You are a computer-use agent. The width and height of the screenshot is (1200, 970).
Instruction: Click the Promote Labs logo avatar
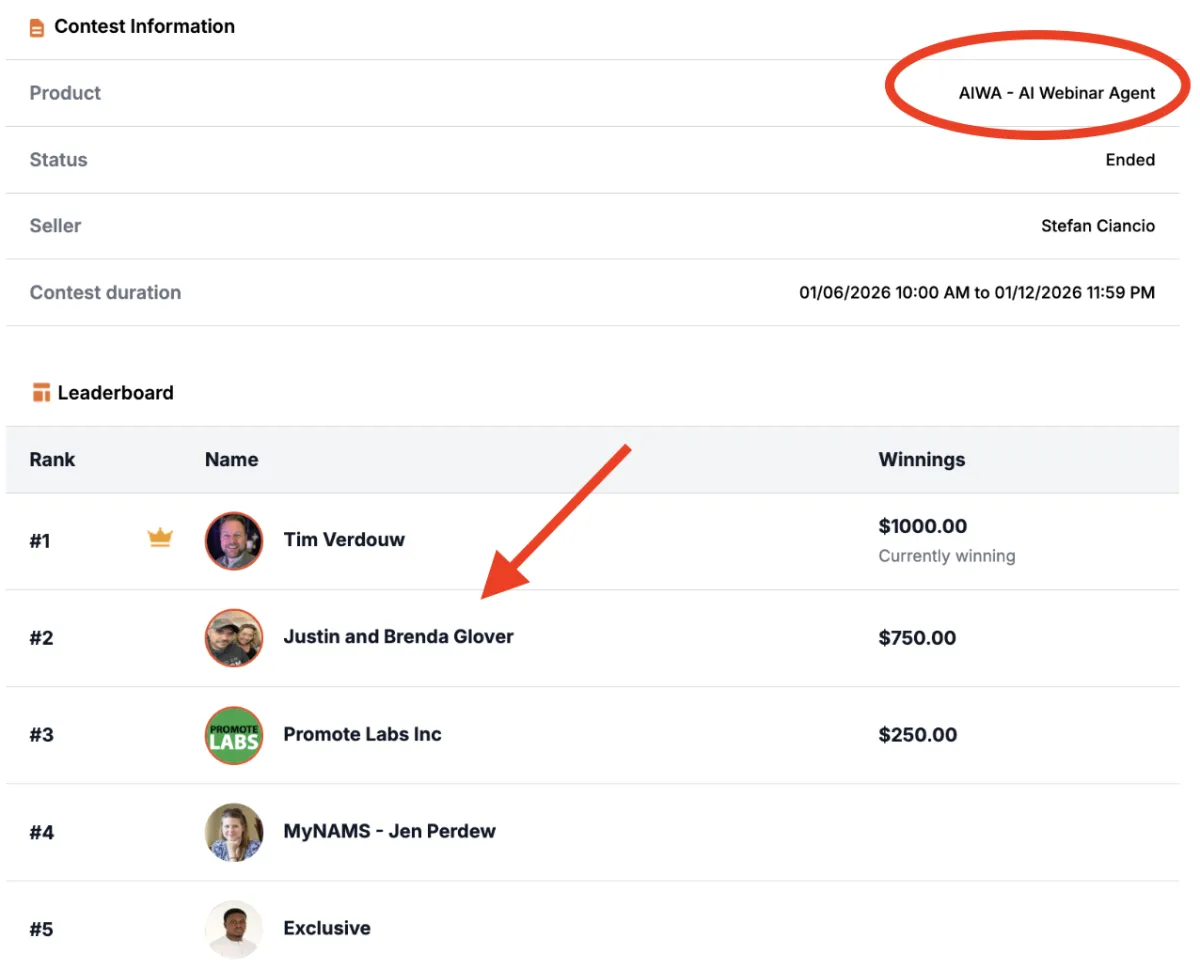(234, 735)
